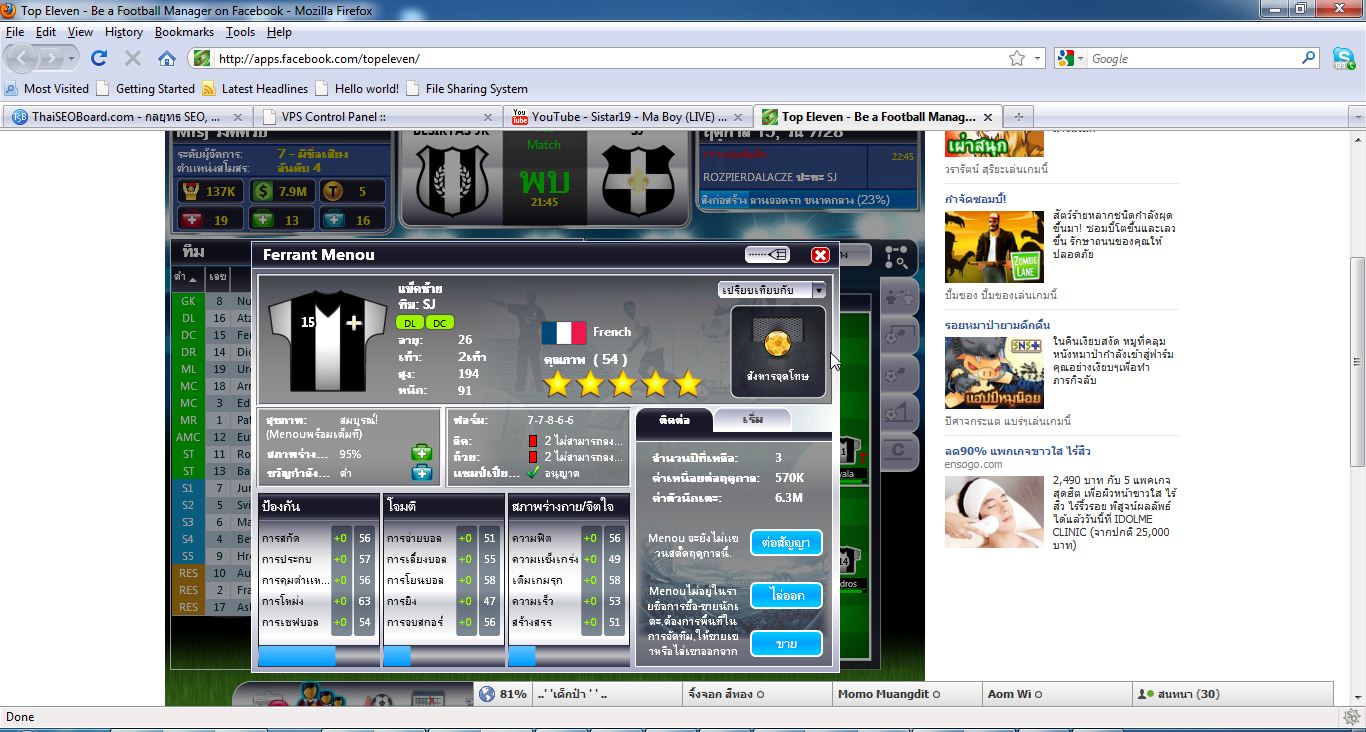Bookmark this page with the star icon
The image size is (1366, 732).
(1017, 58)
